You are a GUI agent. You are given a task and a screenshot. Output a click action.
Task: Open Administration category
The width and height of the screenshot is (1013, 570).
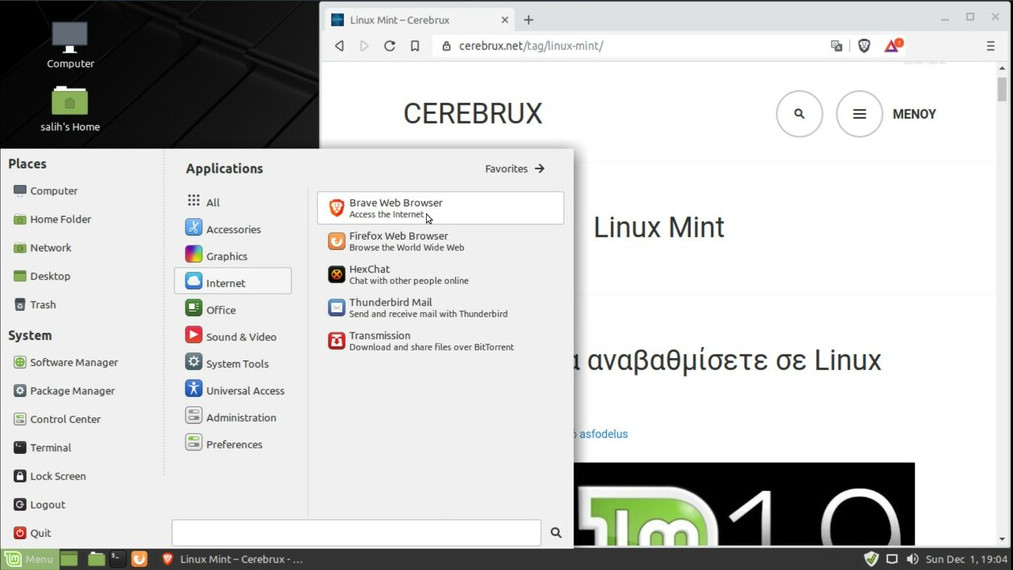pos(233,417)
